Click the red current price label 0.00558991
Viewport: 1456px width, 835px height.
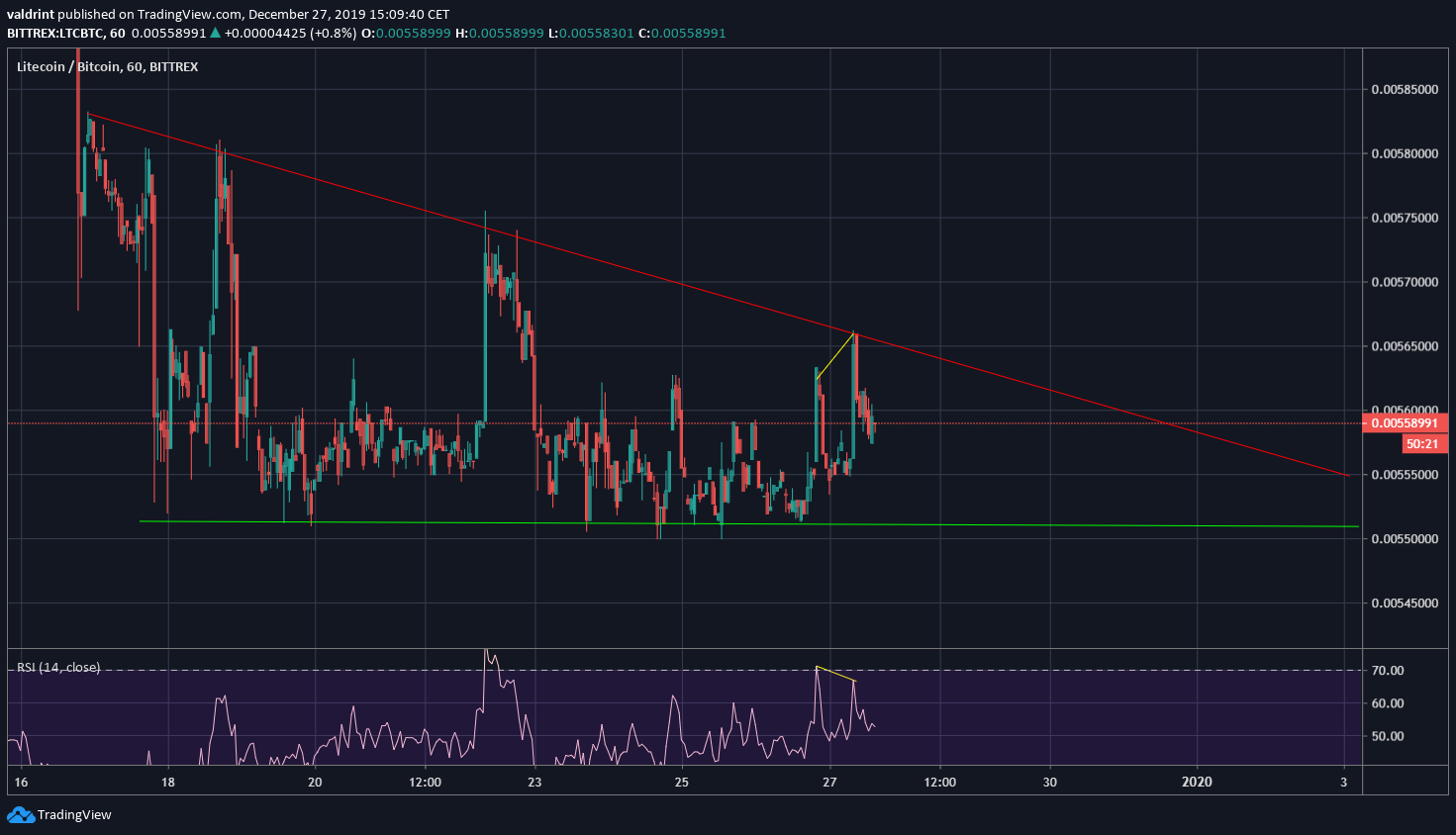[1406, 422]
